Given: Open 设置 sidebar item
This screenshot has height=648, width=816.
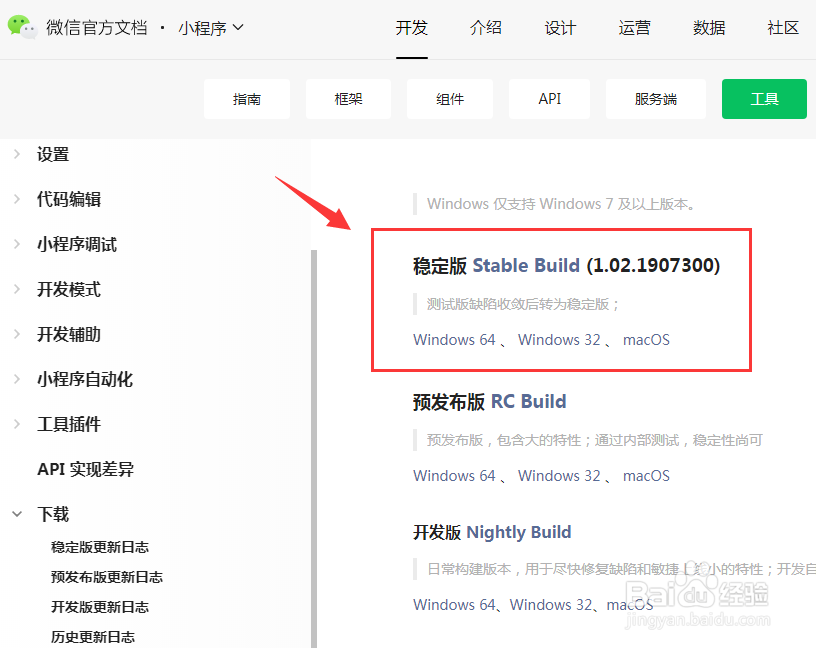Looking at the screenshot, I should (53, 154).
